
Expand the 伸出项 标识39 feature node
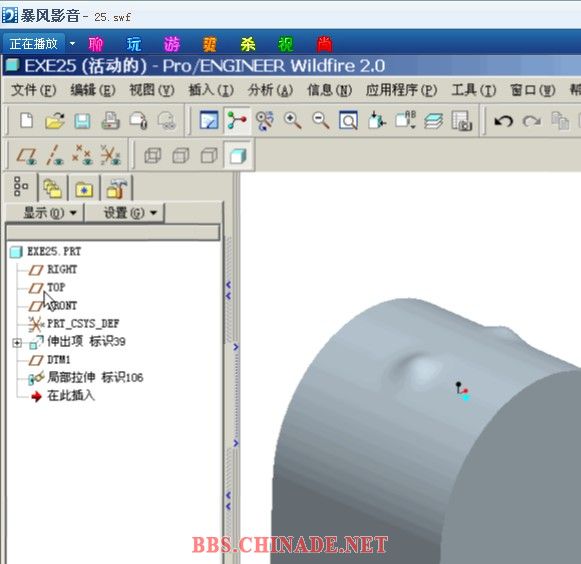click(17, 342)
